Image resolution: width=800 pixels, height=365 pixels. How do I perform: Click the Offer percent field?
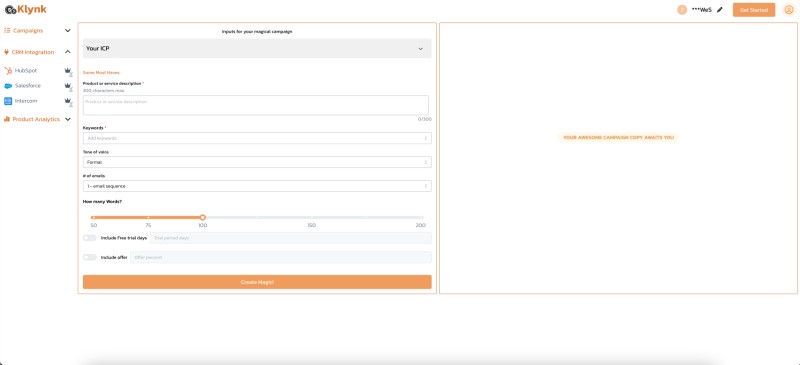281,257
